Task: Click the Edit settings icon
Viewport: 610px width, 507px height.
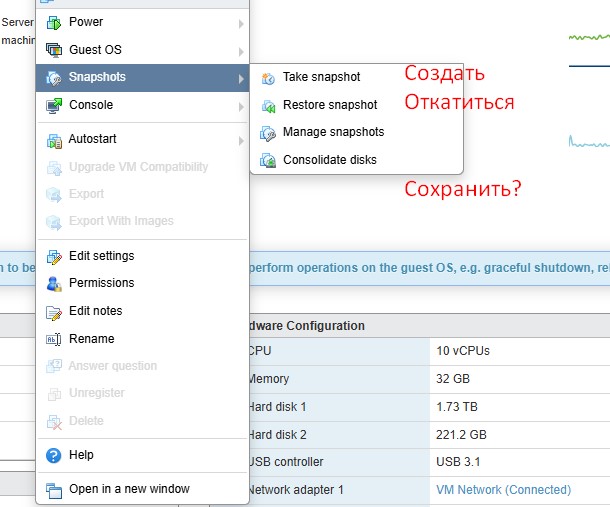Action: pyautogui.click(x=54, y=256)
